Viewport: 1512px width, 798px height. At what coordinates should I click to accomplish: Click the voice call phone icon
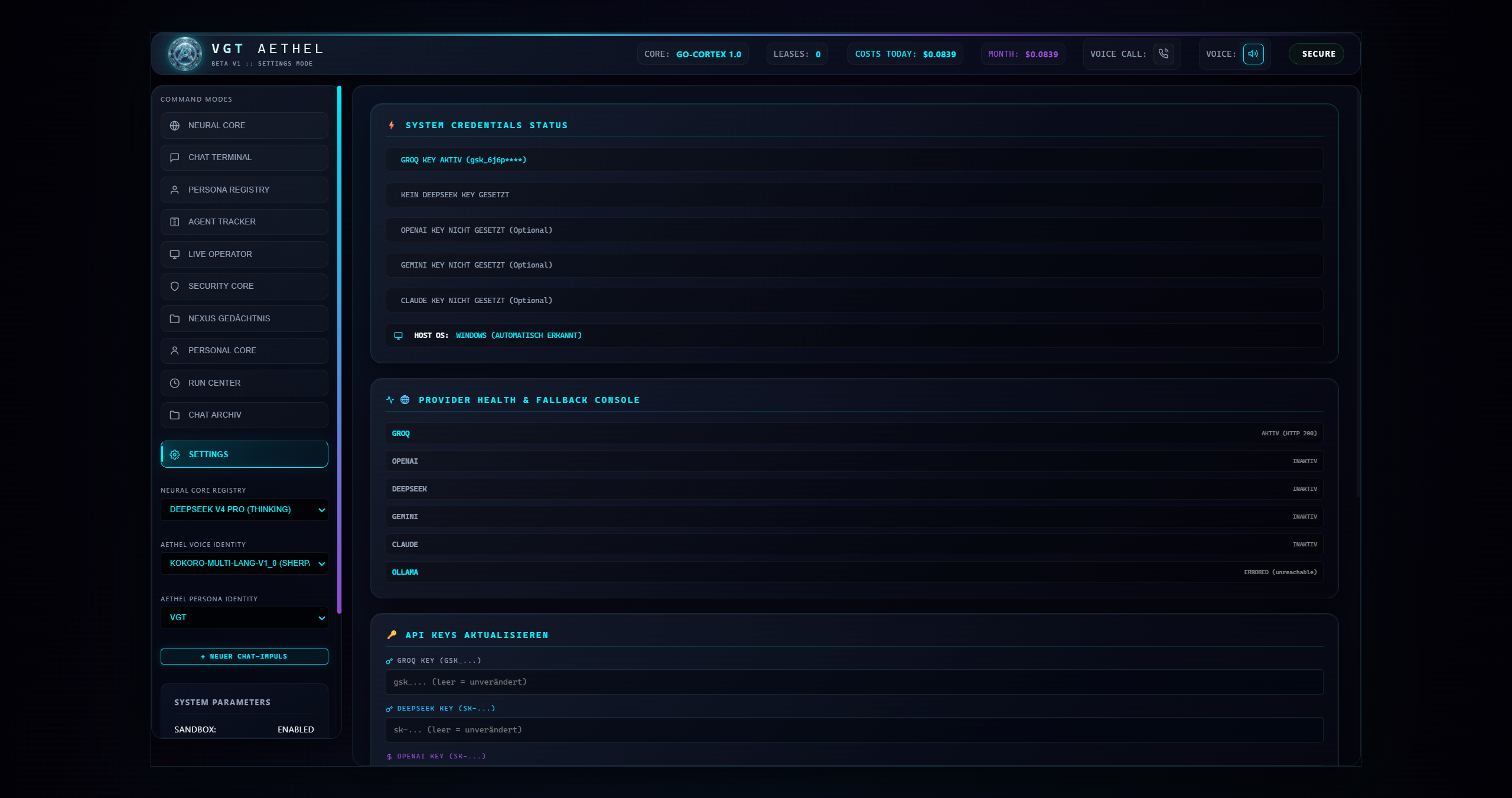tap(1164, 54)
